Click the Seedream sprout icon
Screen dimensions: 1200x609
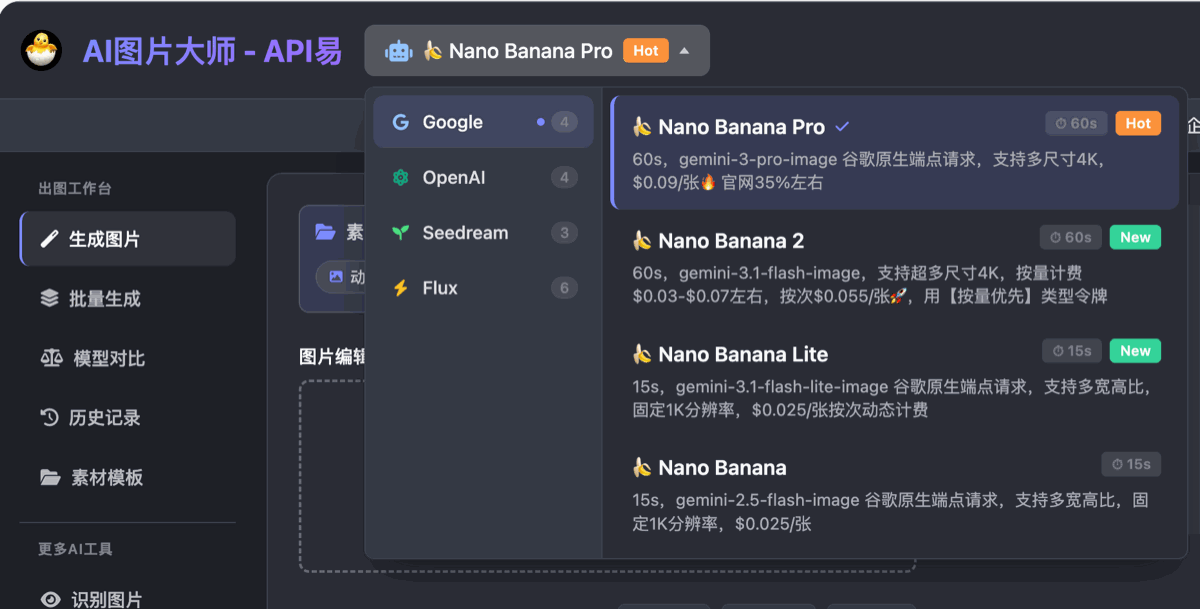400,233
